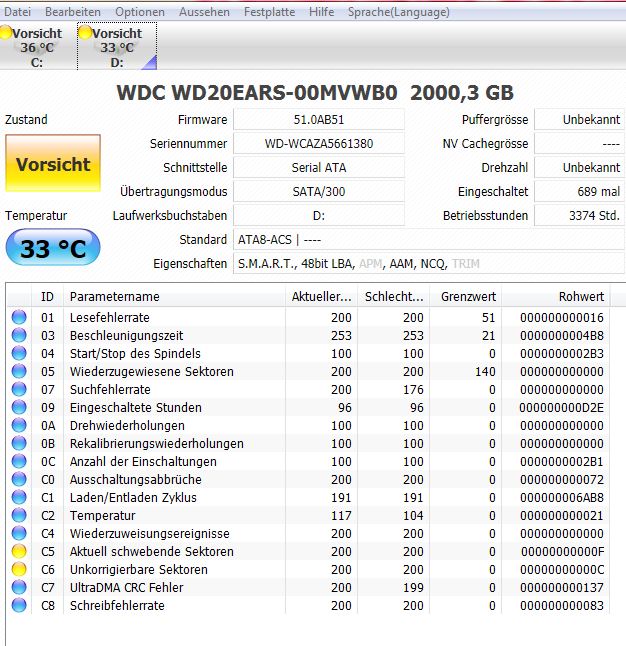
Task: Click the Betriebsstunden value 3374 Std.
Action: tap(579, 215)
